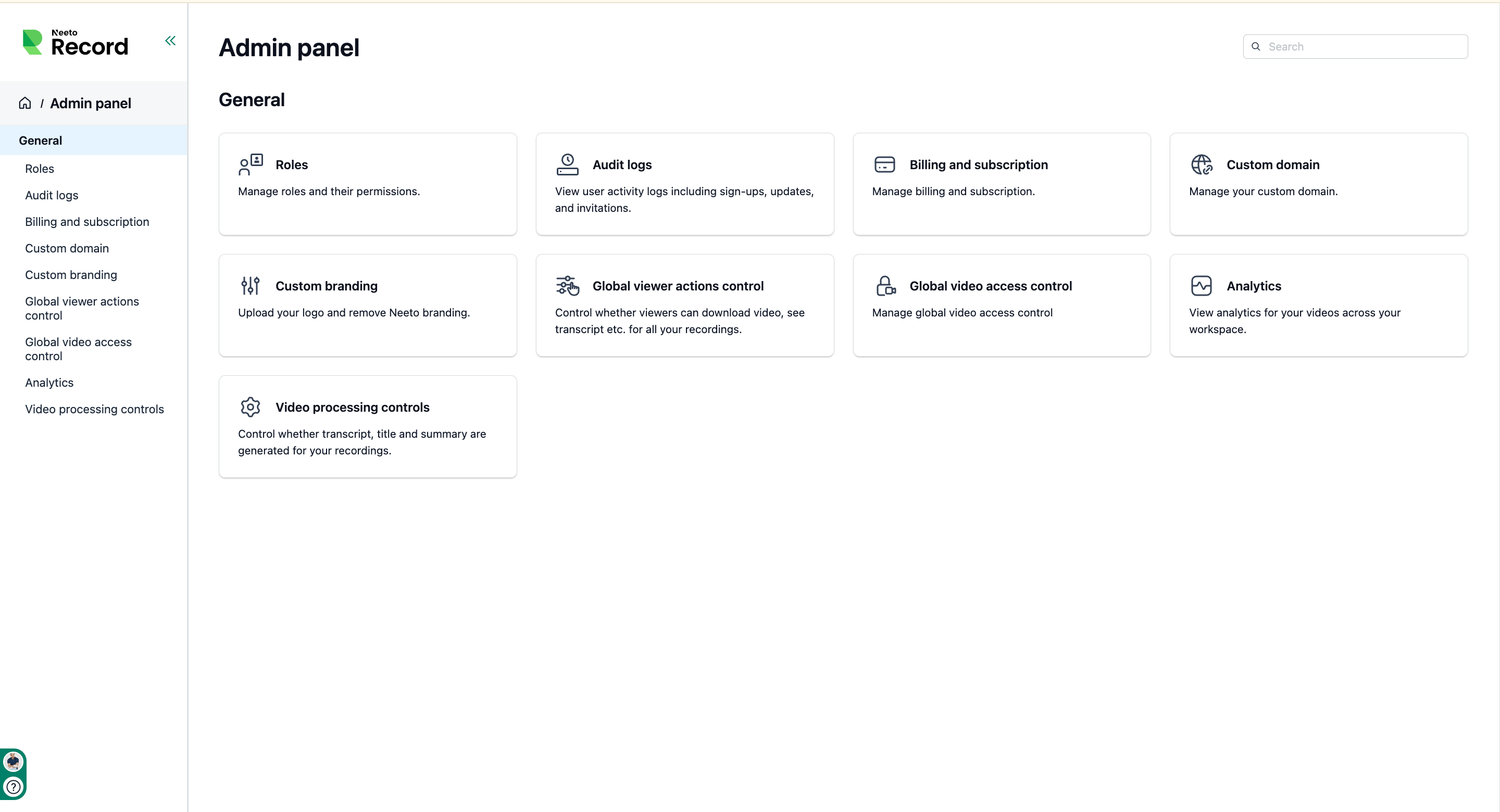Click the Analytics card icon

coord(1201,286)
